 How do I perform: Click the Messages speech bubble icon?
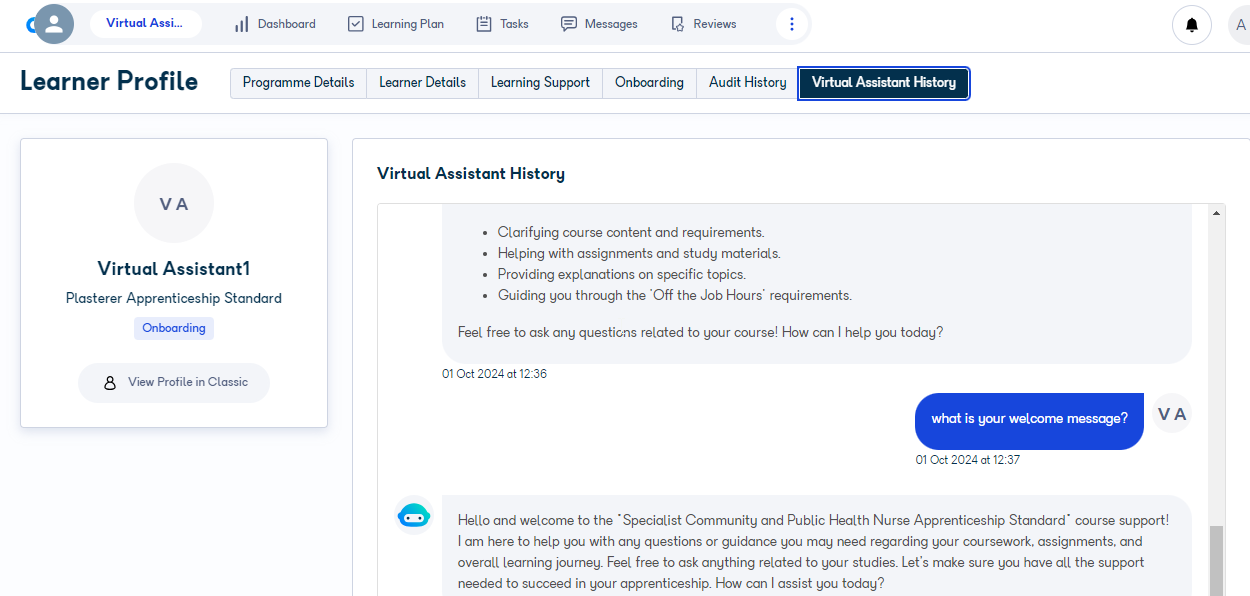pos(569,24)
